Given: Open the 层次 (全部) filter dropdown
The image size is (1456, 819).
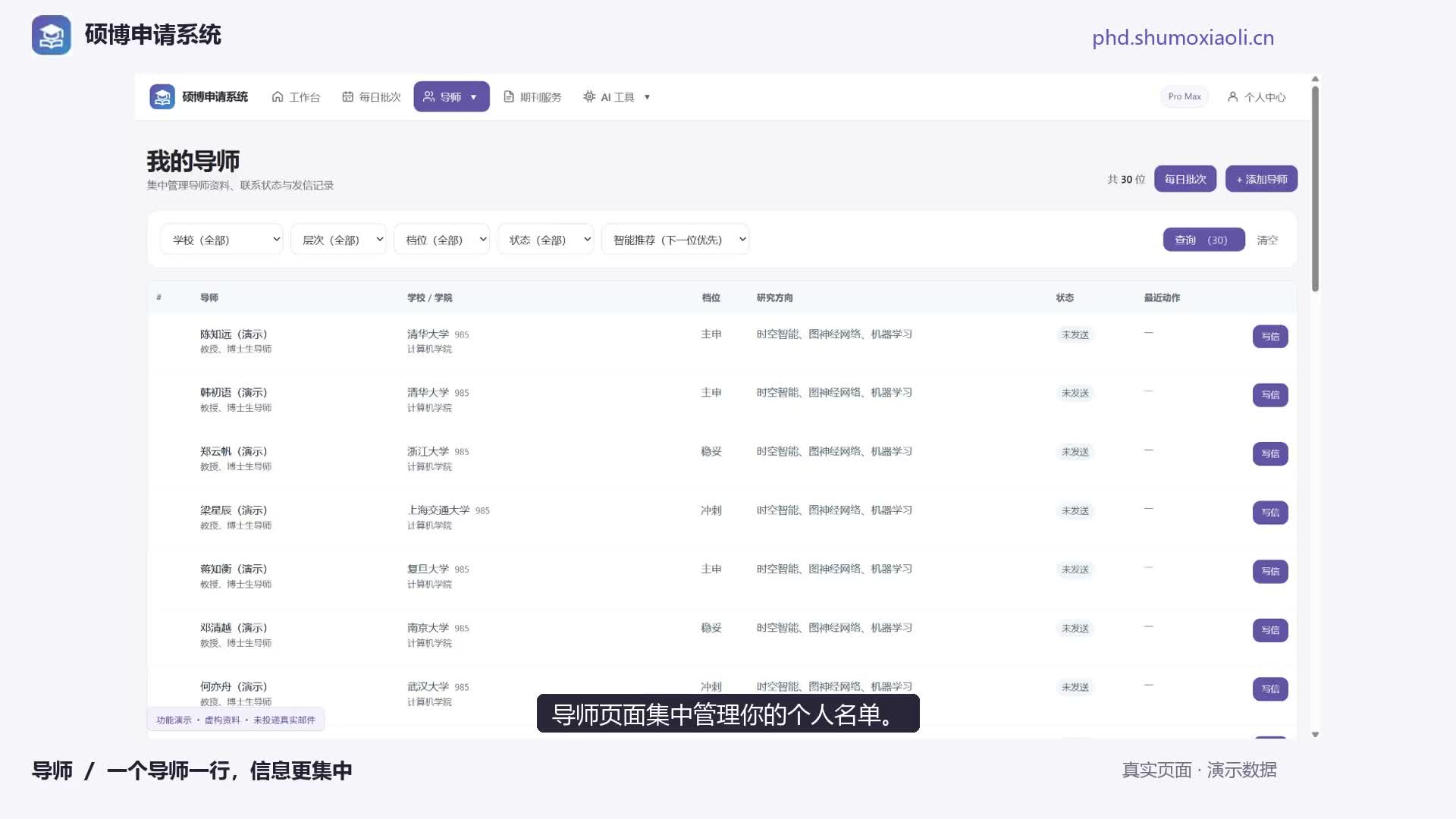Looking at the screenshot, I should coord(338,240).
